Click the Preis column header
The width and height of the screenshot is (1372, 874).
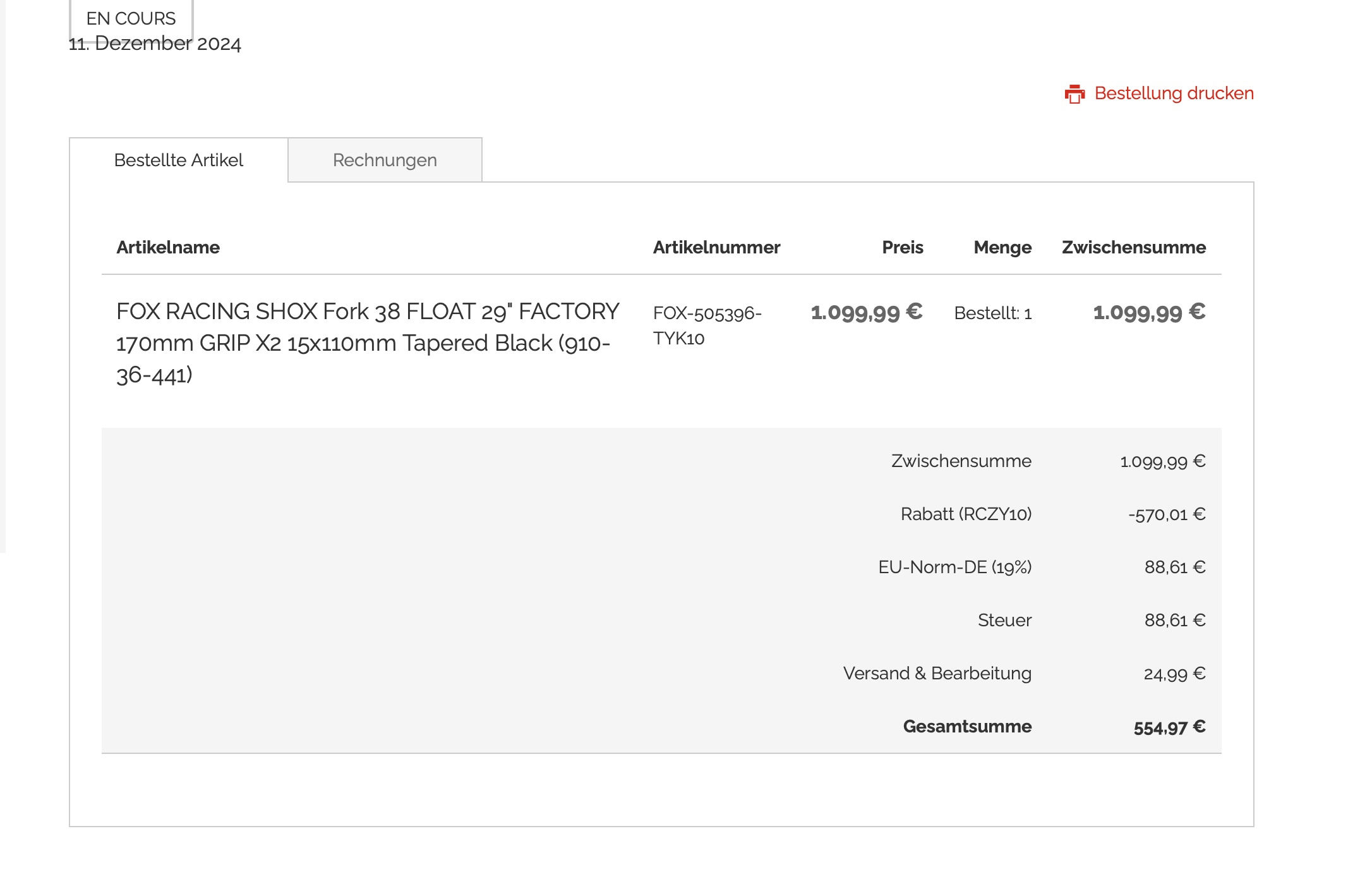(902, 248)
